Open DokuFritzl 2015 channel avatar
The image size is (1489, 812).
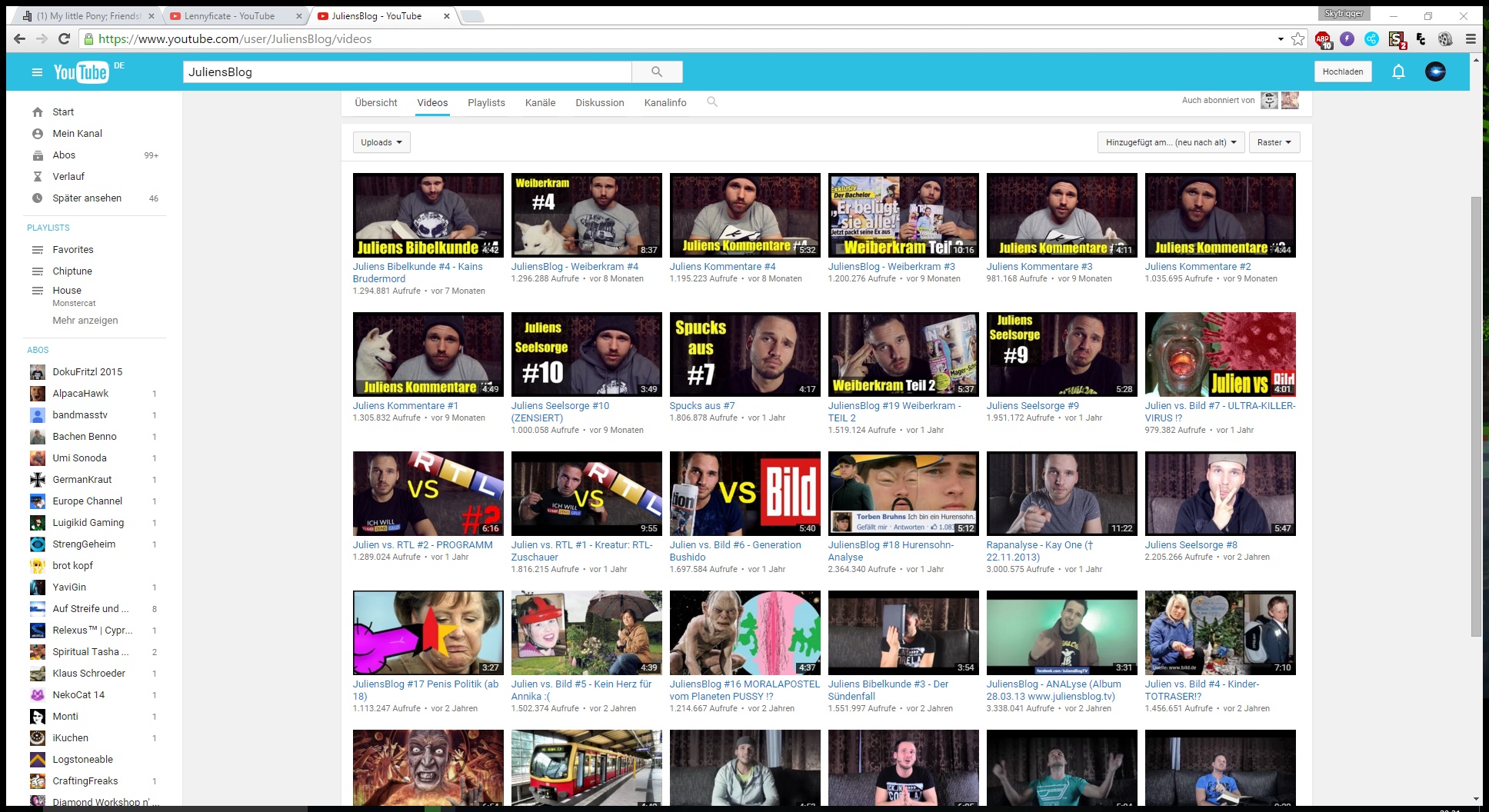(38, 372)
